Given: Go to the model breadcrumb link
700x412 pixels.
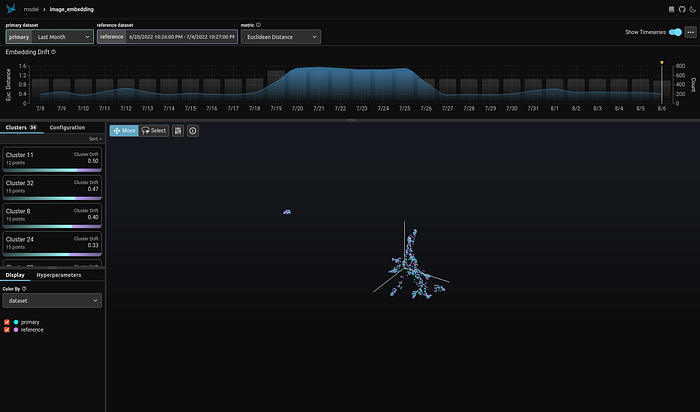Looking at the screenshot, I should [31, 9].
